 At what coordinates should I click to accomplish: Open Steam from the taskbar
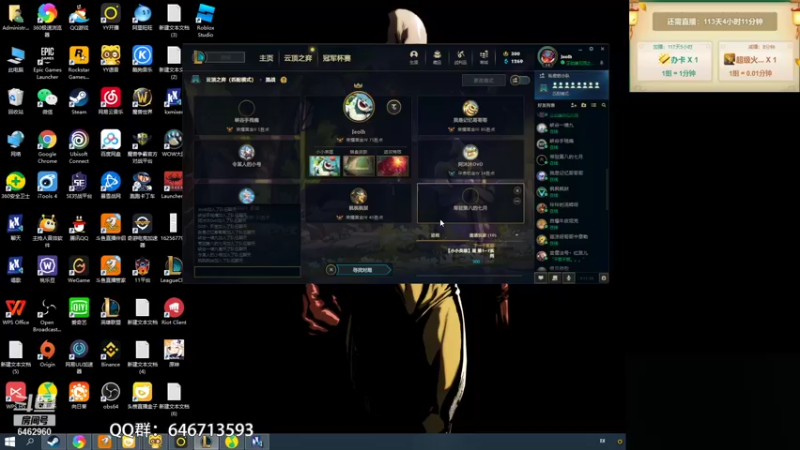[x=53, y=442]
